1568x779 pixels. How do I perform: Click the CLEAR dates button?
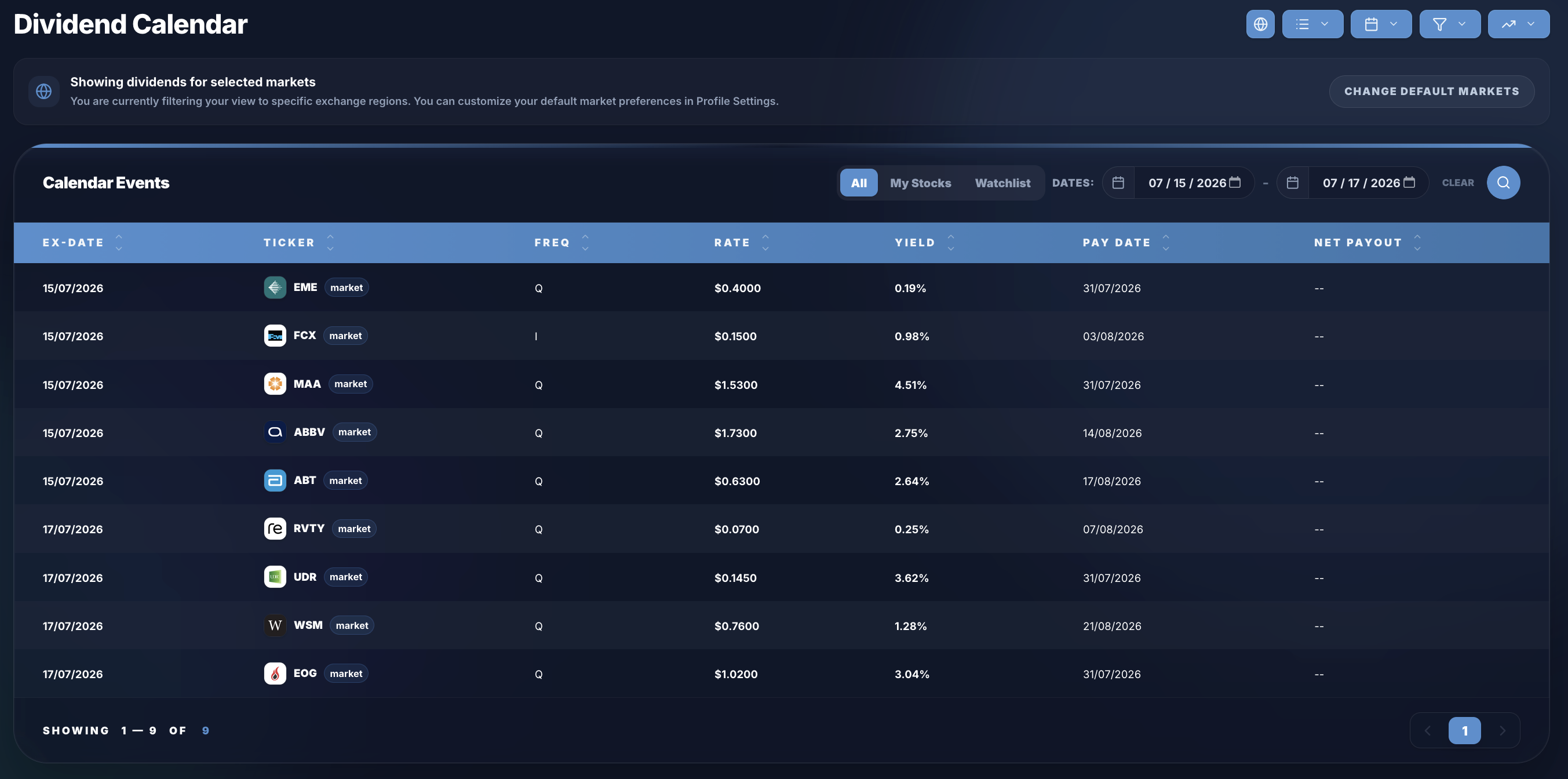coord(1458,183)
